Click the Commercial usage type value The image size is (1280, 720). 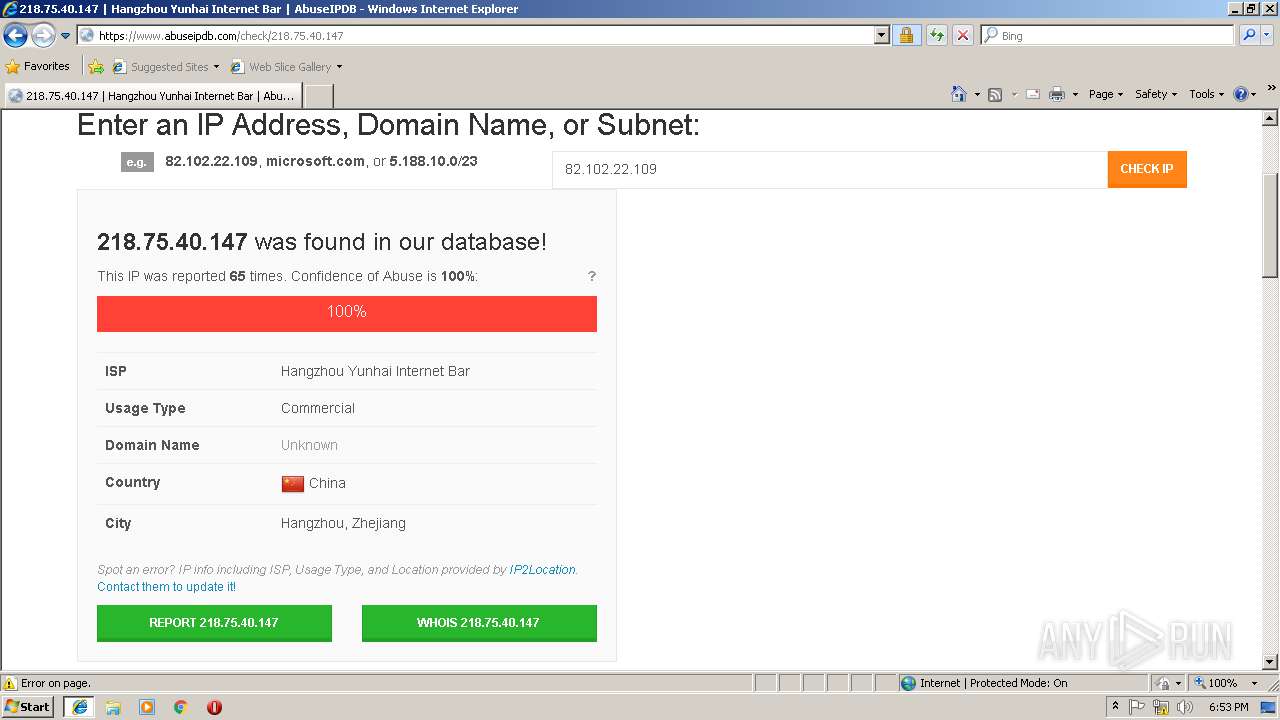tap(318, 408)
